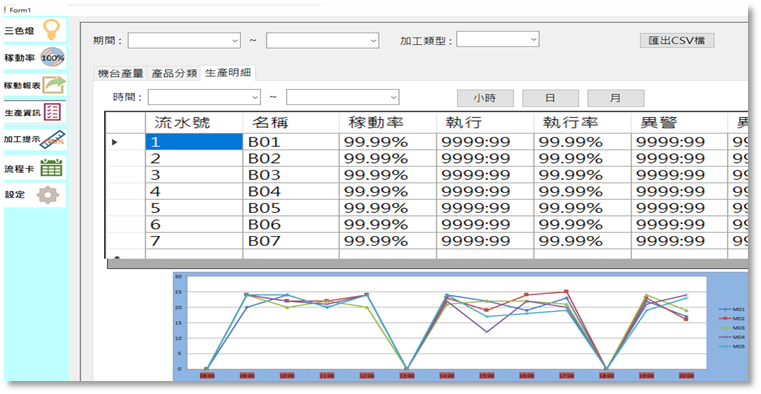The image size is (761, 394).
Task: Select 流水號 cell 1 in row B01
Action: (x=194, y=142)
